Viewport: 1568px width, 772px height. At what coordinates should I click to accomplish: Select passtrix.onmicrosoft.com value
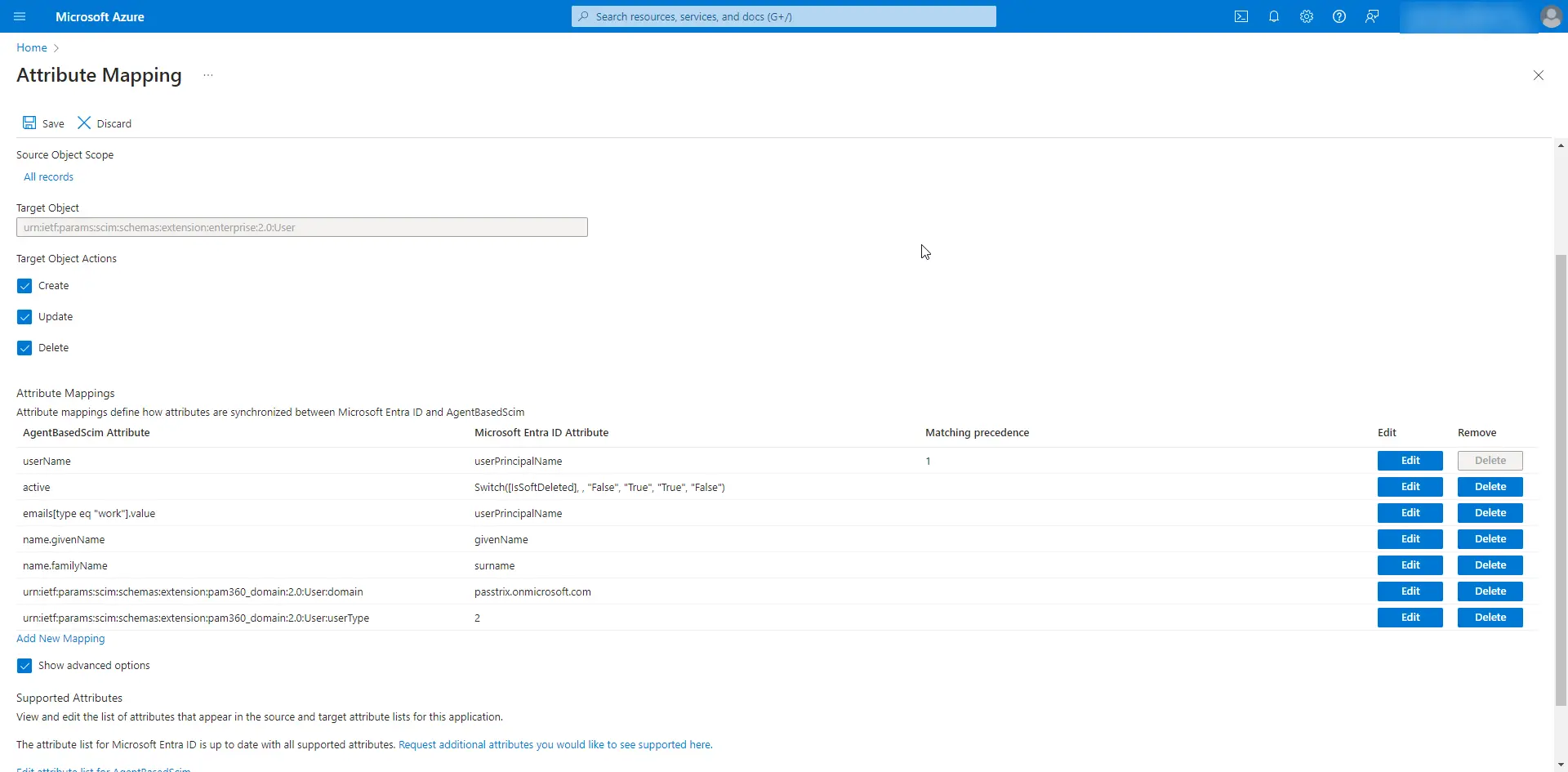532,592
